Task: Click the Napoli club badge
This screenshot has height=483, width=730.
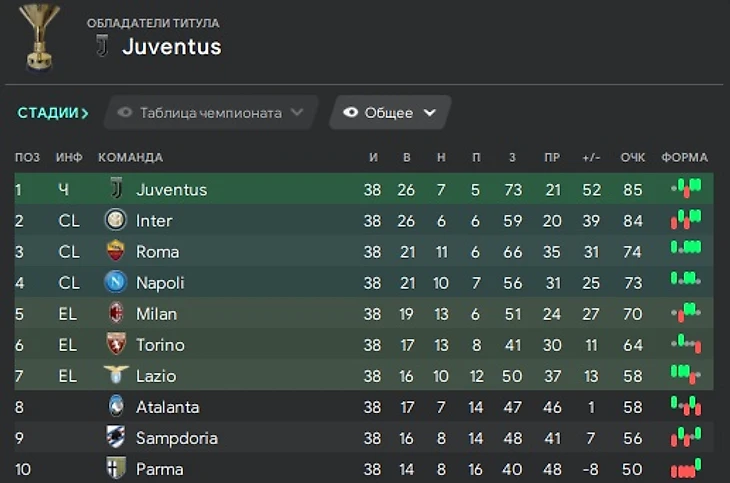Action: (x=116, y=283)
